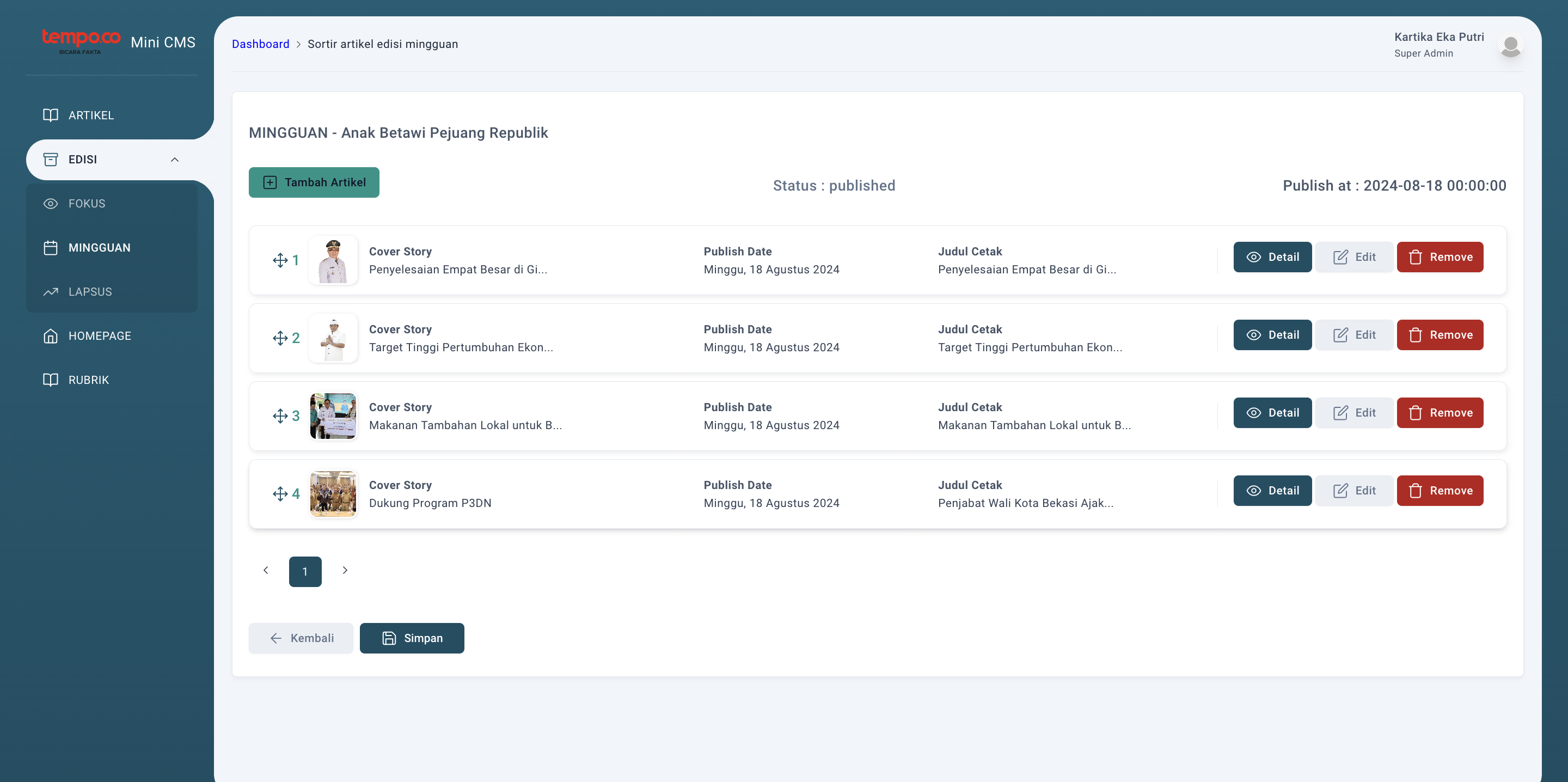Click the user avatar icon top right
Image resolution: width=1568 pixels, height=782 pixels.
[1510, 46]
